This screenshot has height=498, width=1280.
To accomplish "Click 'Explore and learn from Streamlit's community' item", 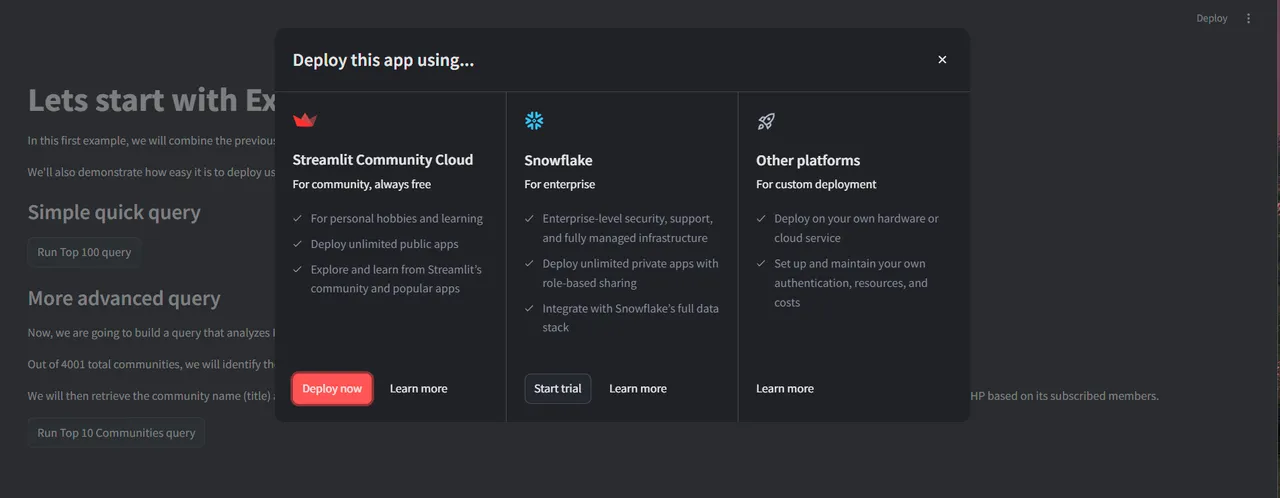I will (x=396, y=279).
